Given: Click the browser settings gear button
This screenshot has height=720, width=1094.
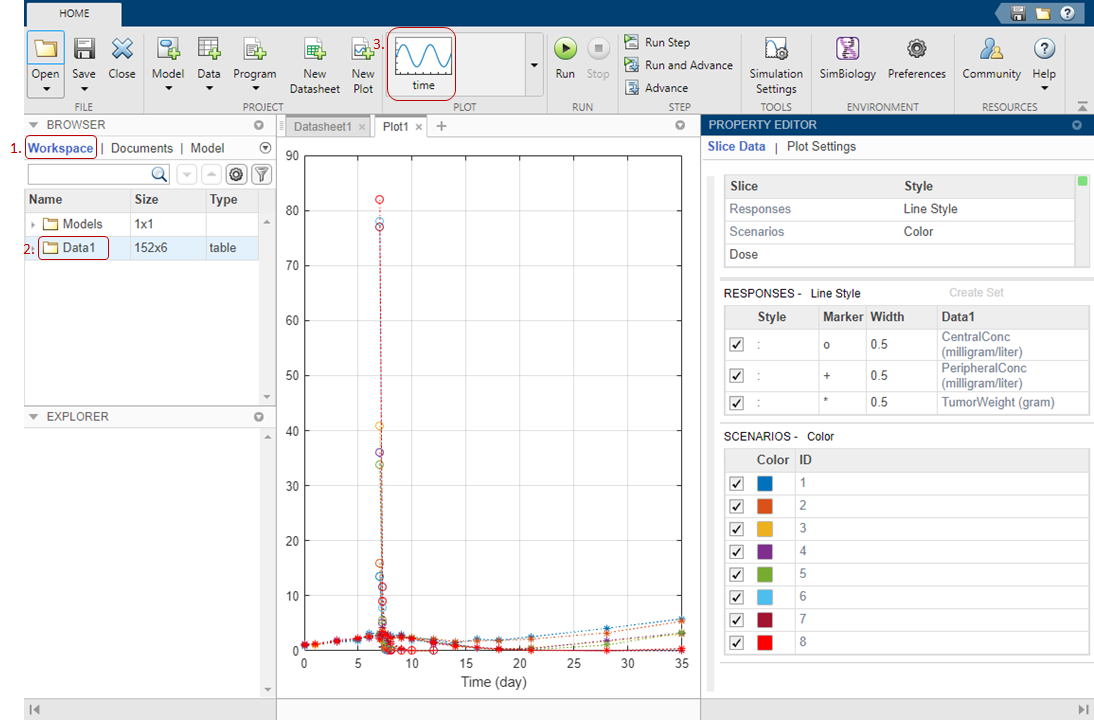Looking at the screenshot, I should [237, 174].
